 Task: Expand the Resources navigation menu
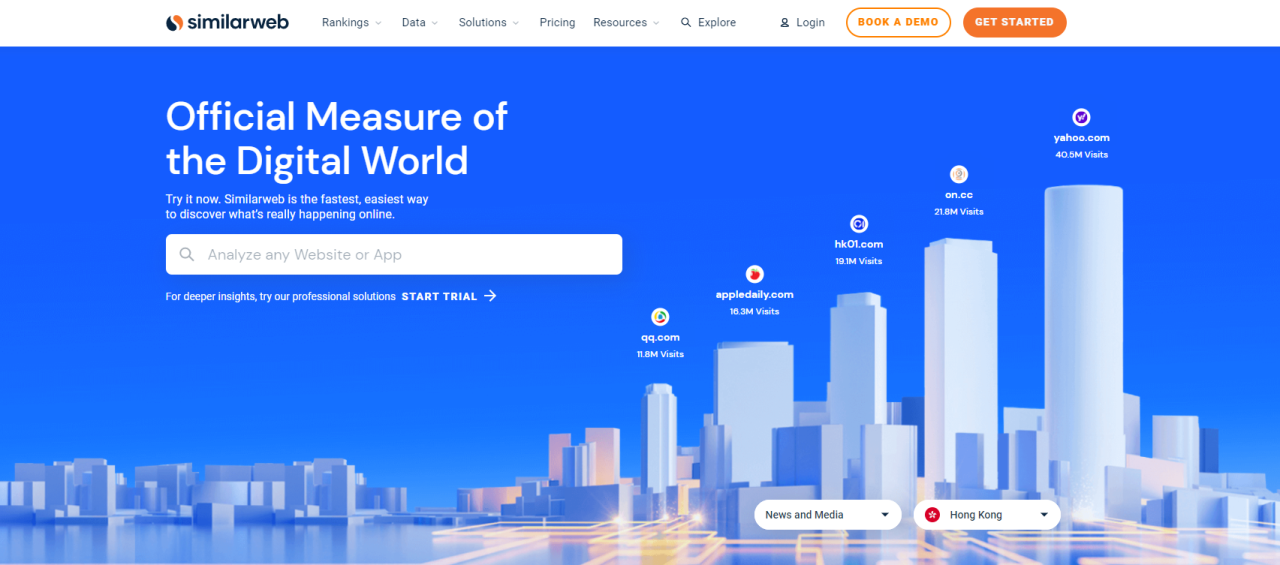pos(626,22)
